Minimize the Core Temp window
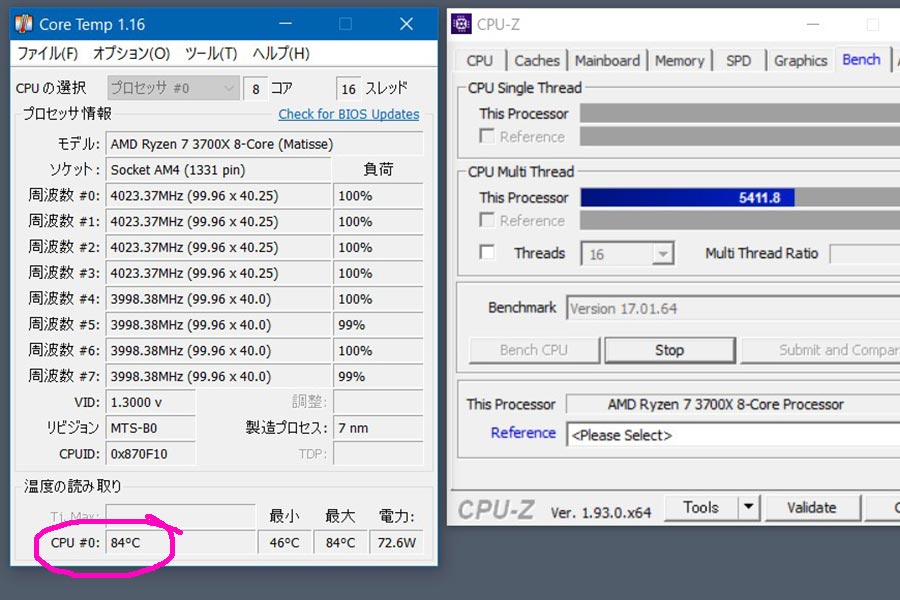Image resolution: width=900 pixels, height=600 pixels. 285,24
